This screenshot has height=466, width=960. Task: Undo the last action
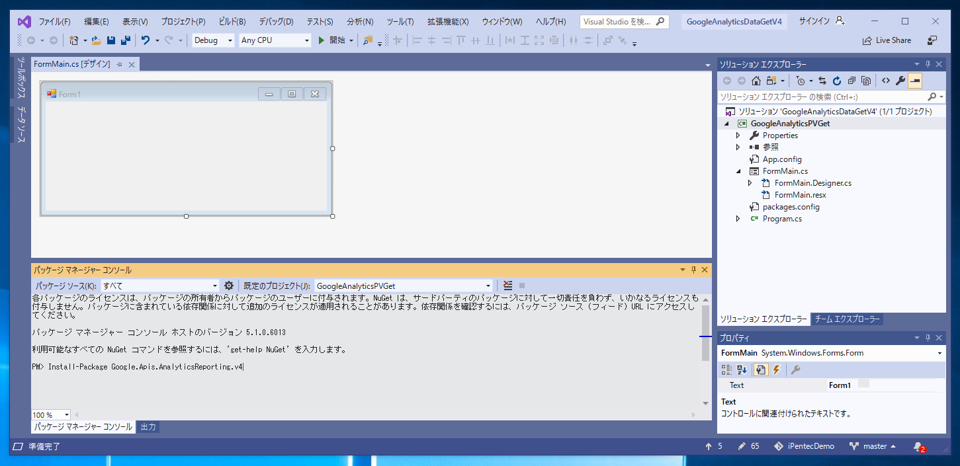[x=146, y=40]
